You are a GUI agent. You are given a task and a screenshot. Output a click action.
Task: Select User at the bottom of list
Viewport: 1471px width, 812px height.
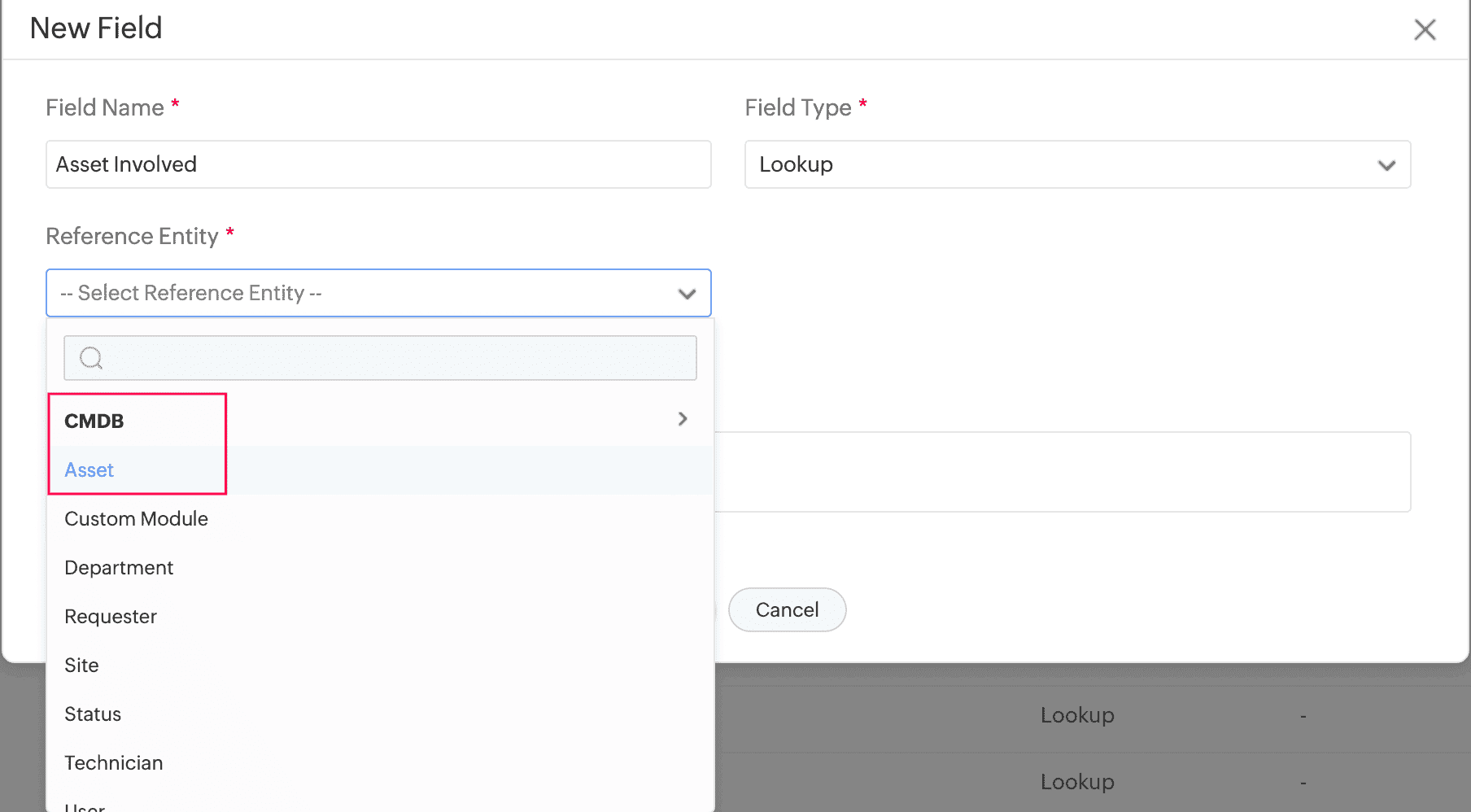84,805
